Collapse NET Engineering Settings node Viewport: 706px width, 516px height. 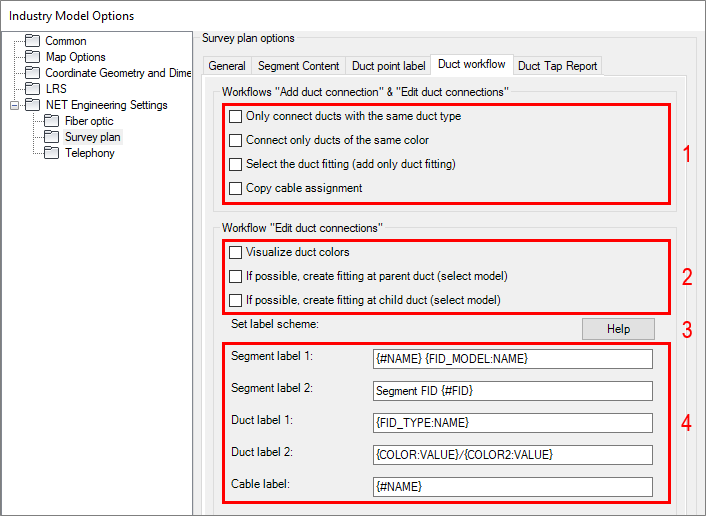(13, 105)
